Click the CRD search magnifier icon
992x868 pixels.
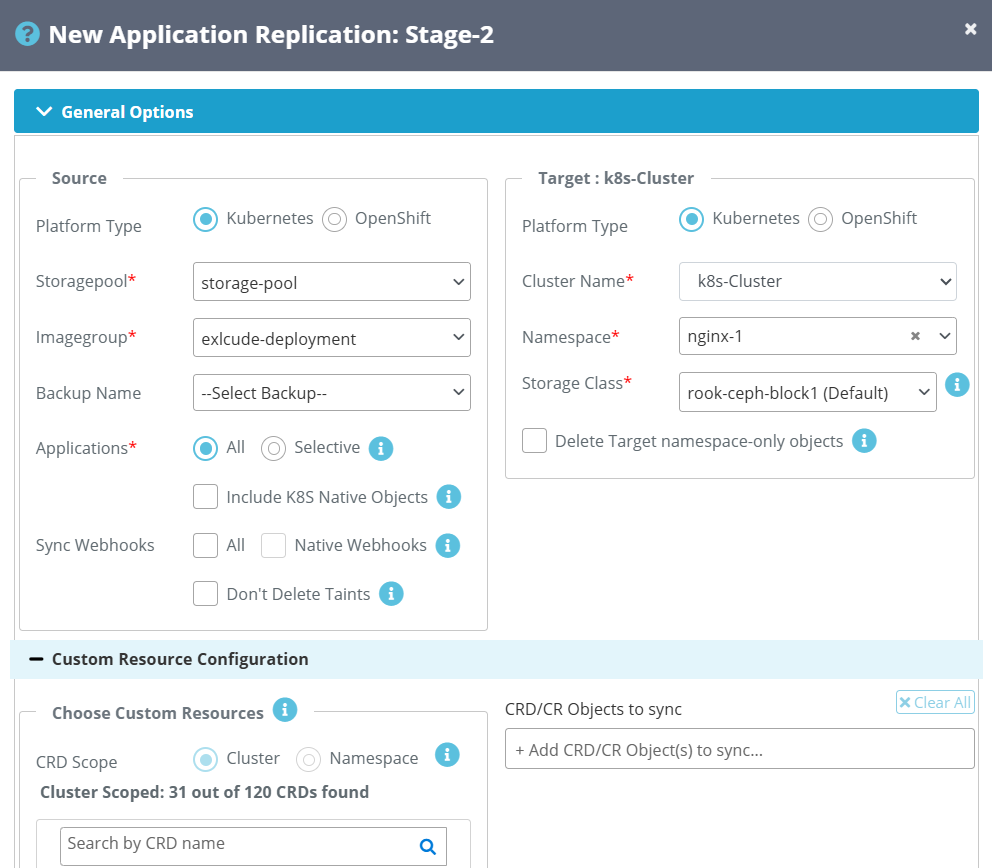coord(428,846)
